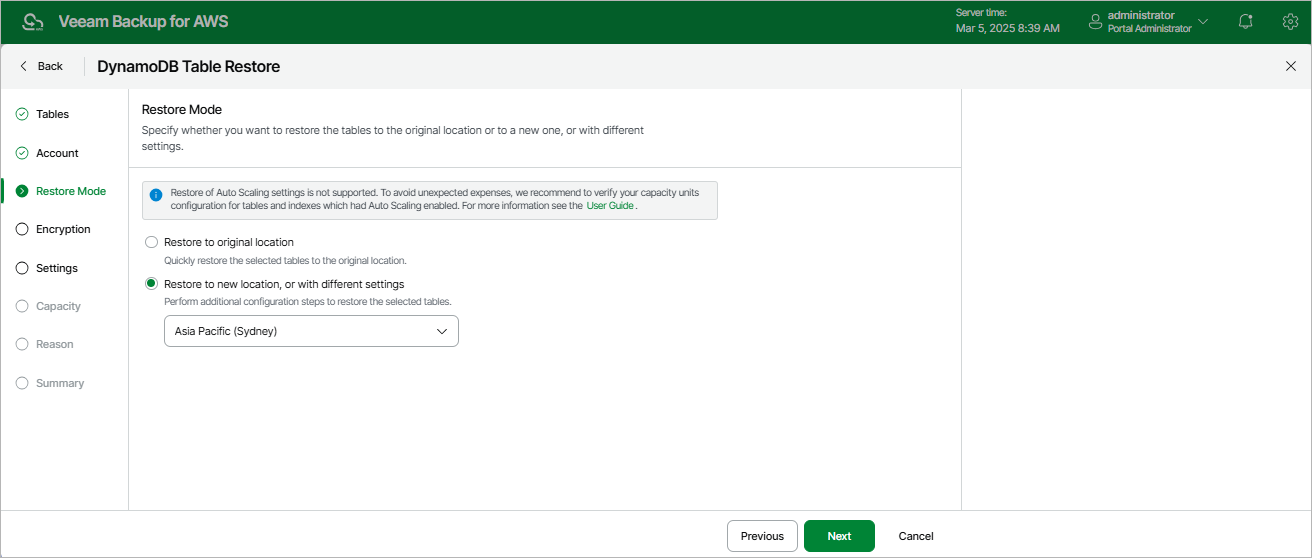Click the blue info icon in the notice
1312x558 pixels.
(155, 195)
